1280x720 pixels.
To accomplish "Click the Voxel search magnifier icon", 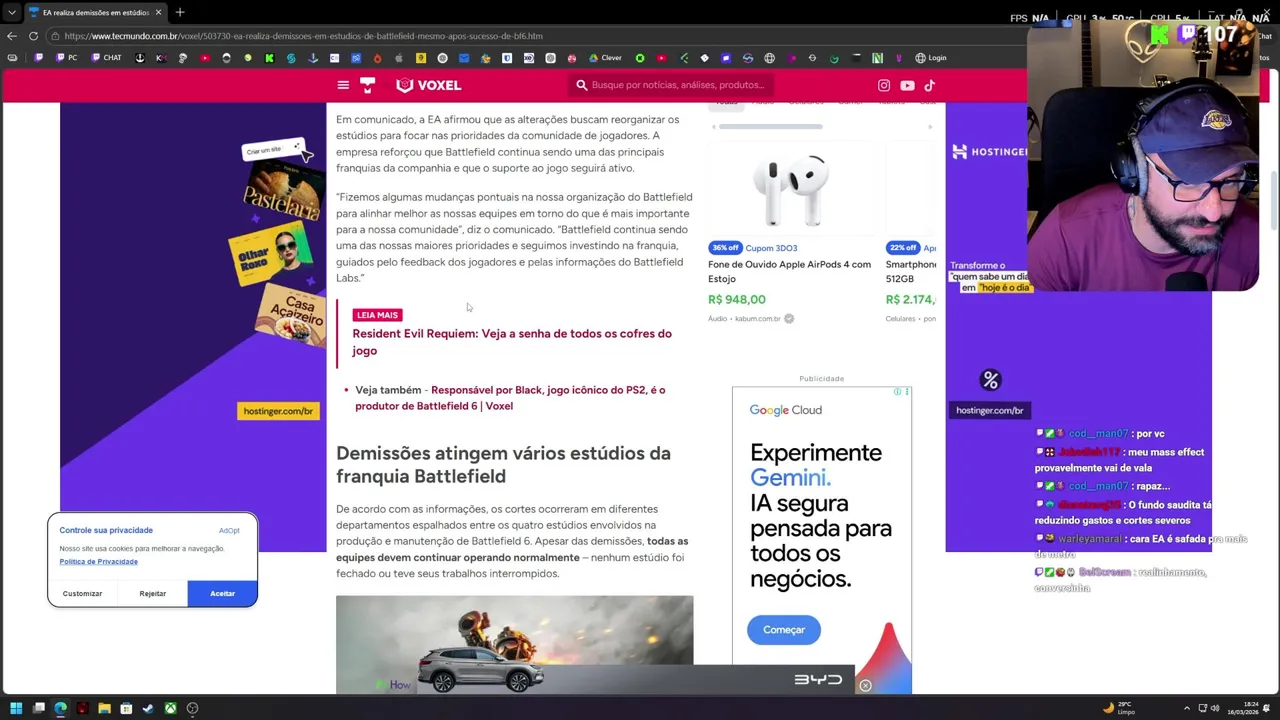I will [x=581, y=85].
